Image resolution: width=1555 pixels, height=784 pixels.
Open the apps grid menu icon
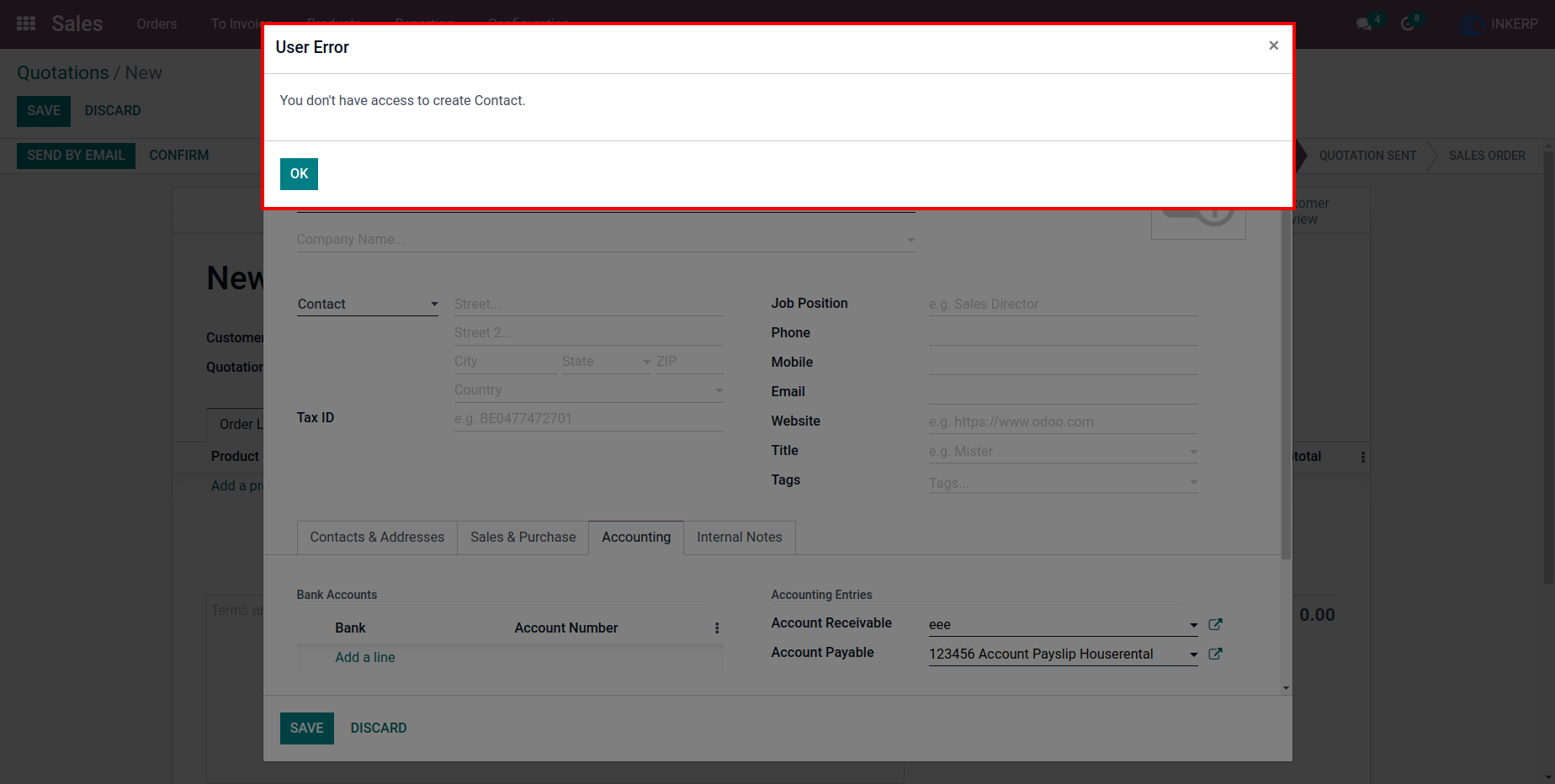pyautogui.click(x=26, y=24)
